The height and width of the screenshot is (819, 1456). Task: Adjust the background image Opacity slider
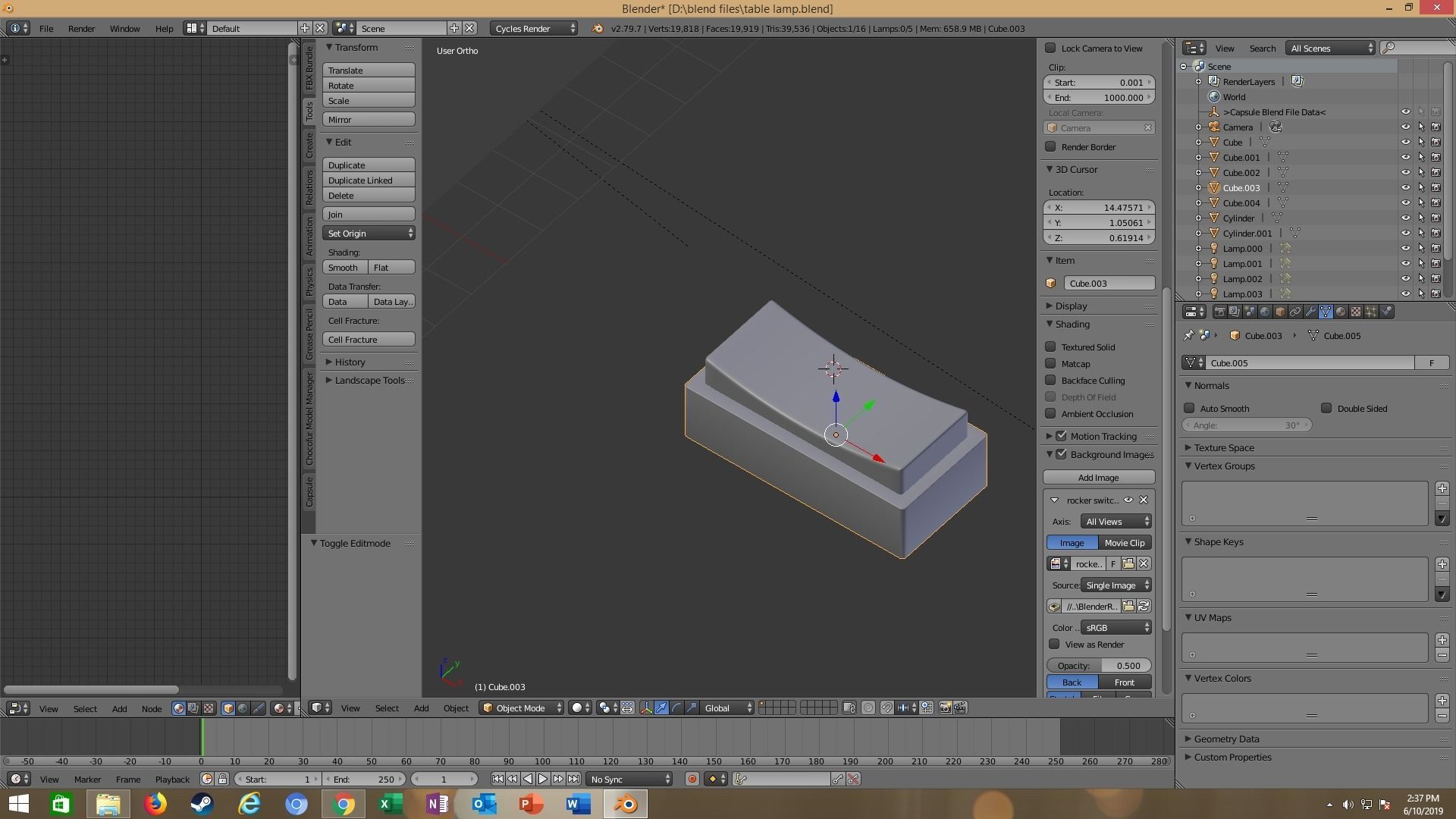point(1098,665)
